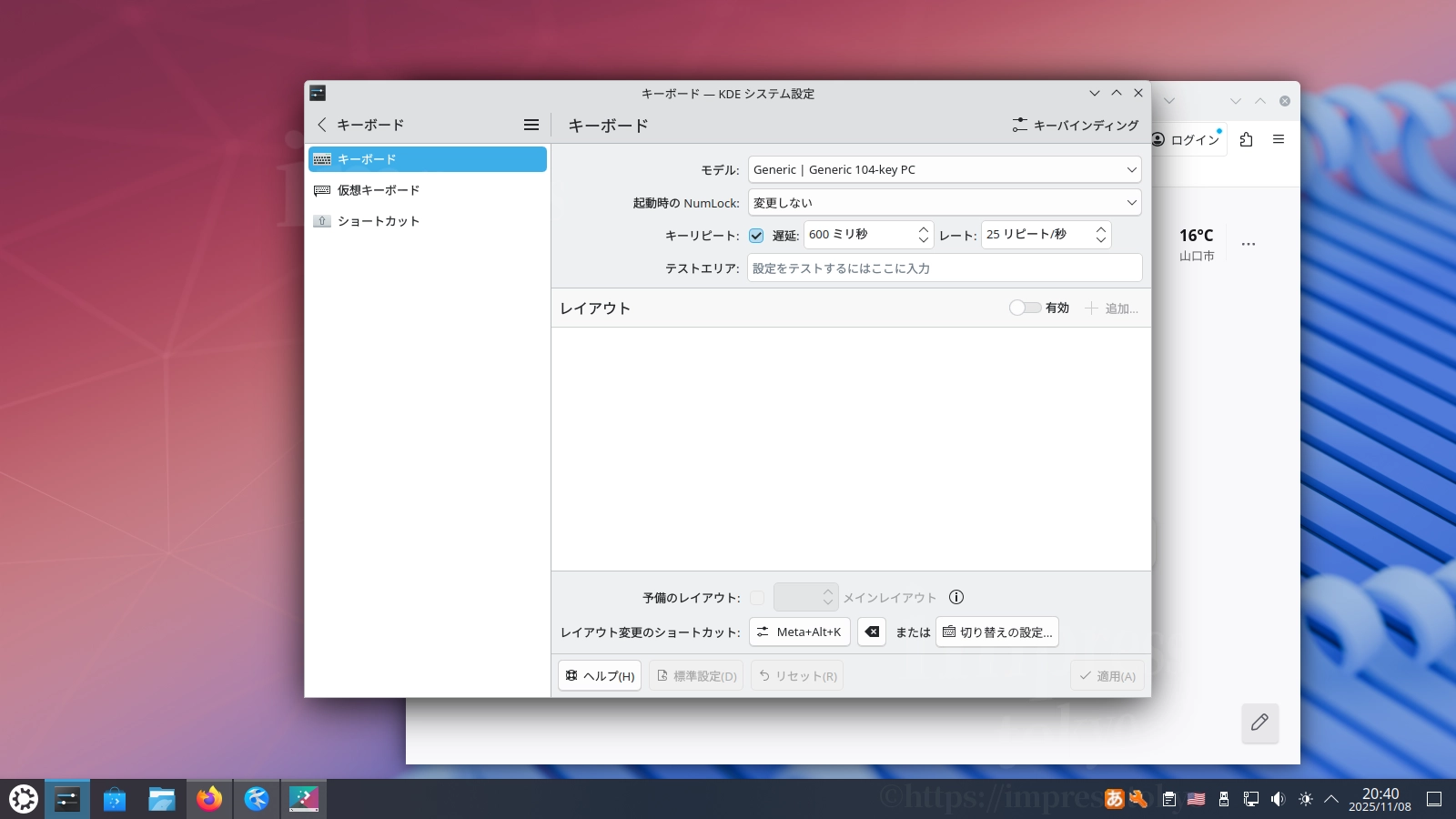Open the sidebar hamburger menu

tap(531, 125)
